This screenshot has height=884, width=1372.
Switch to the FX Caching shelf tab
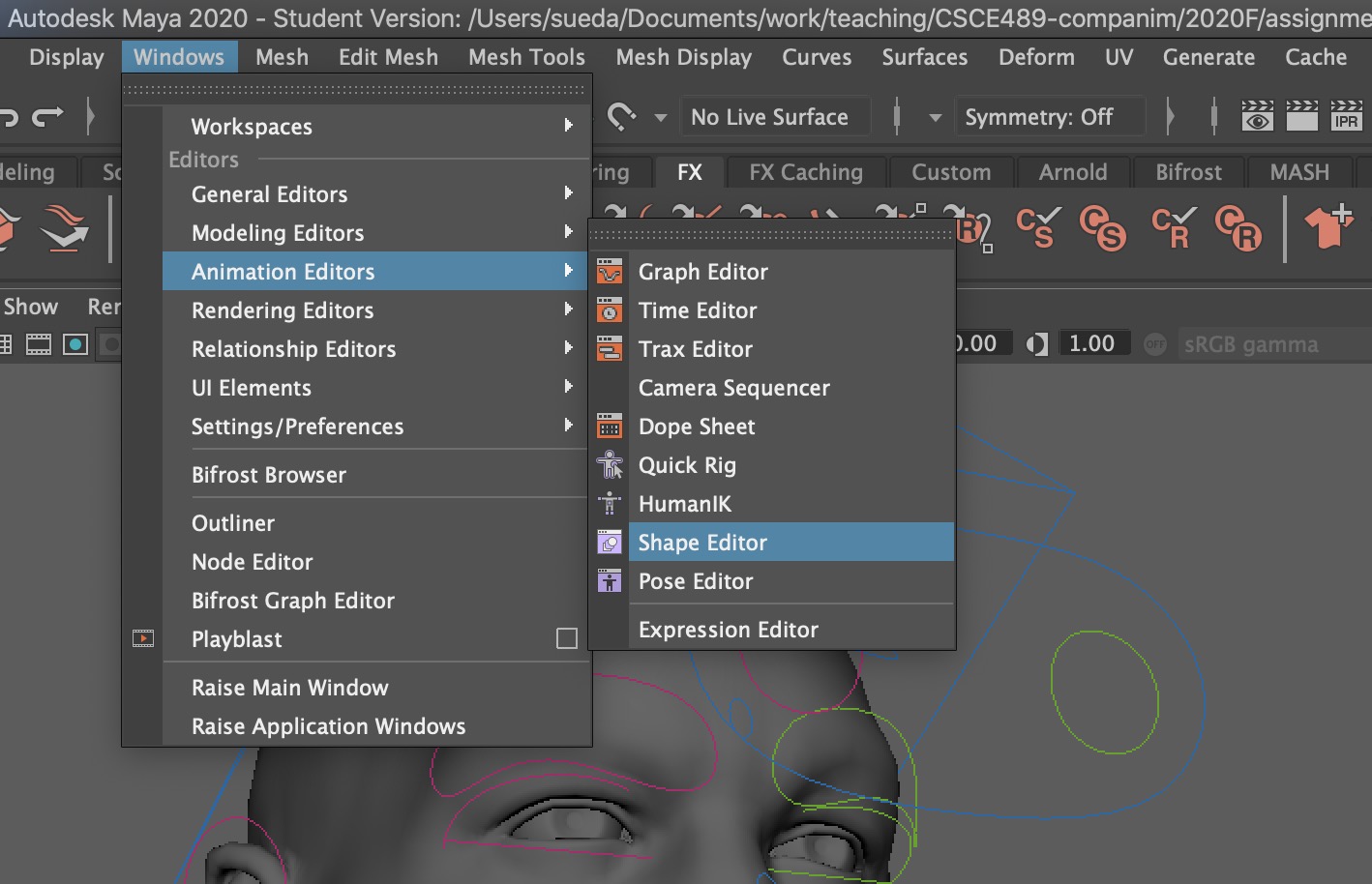coord(806,172)
